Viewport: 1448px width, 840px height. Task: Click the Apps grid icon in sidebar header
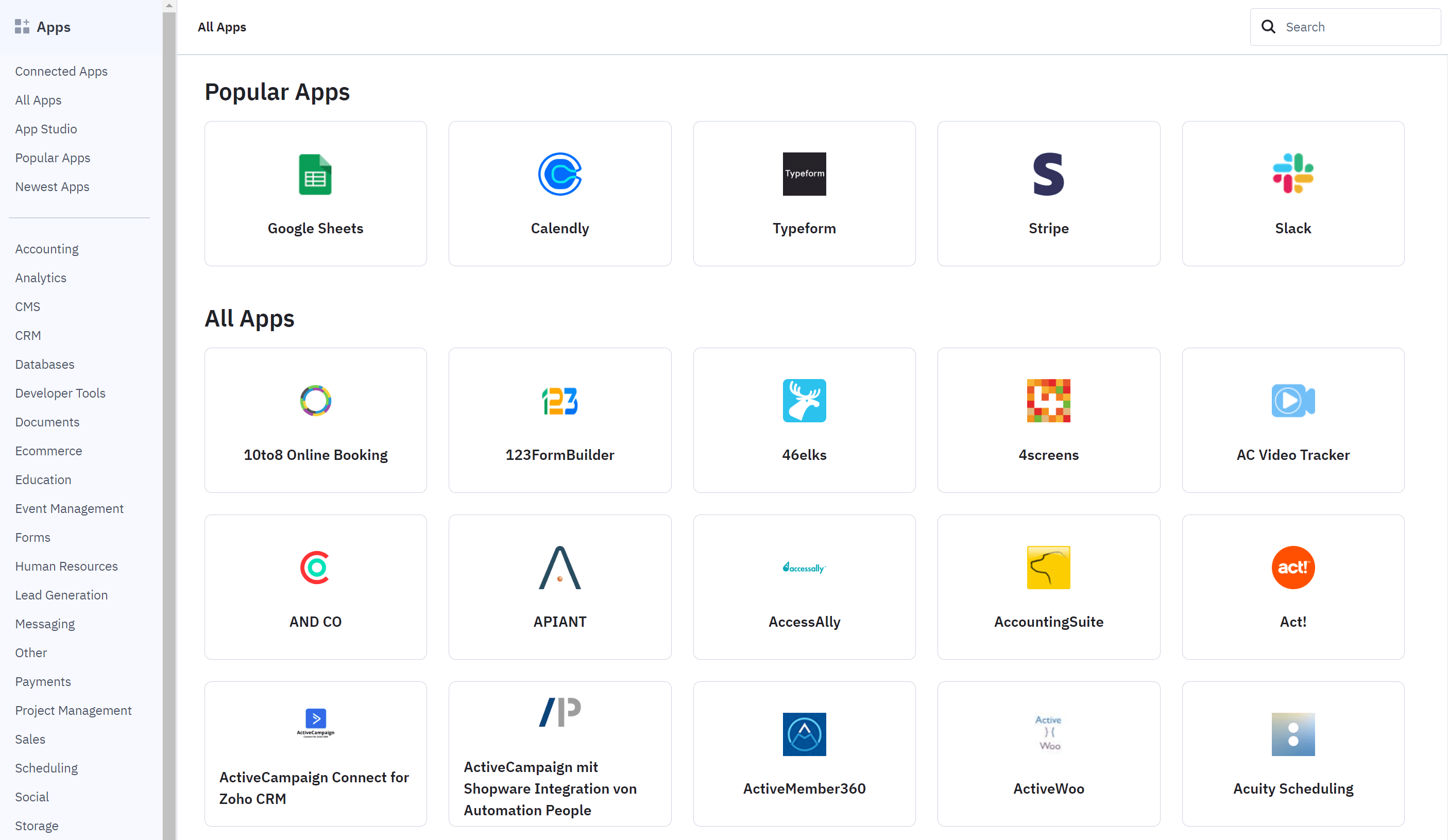pyautogui.click(x=22, y=26)
